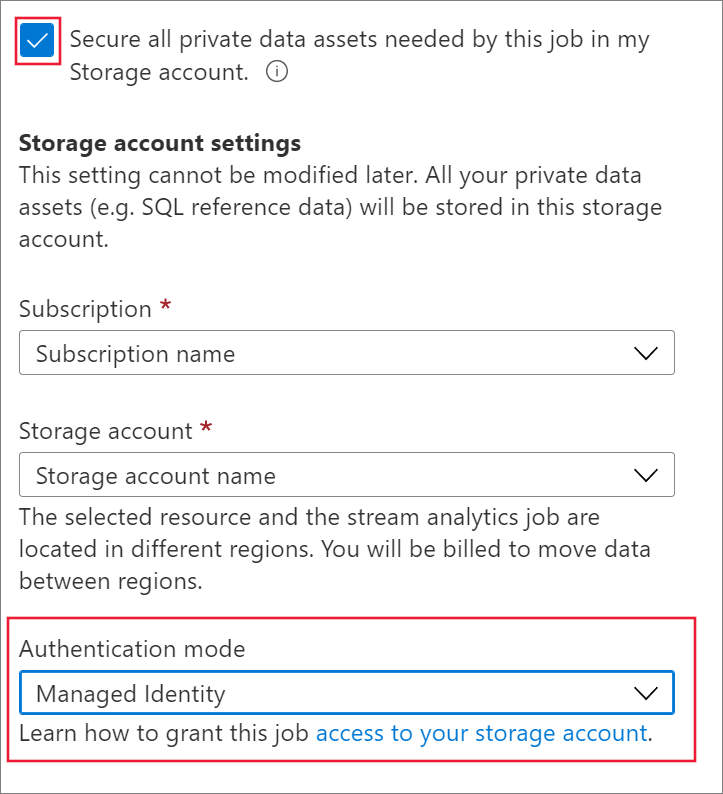Click the 'Managed Identity' selected value text
The width and height of the screenshot is (723, 794).
click(x=131, y=693)
